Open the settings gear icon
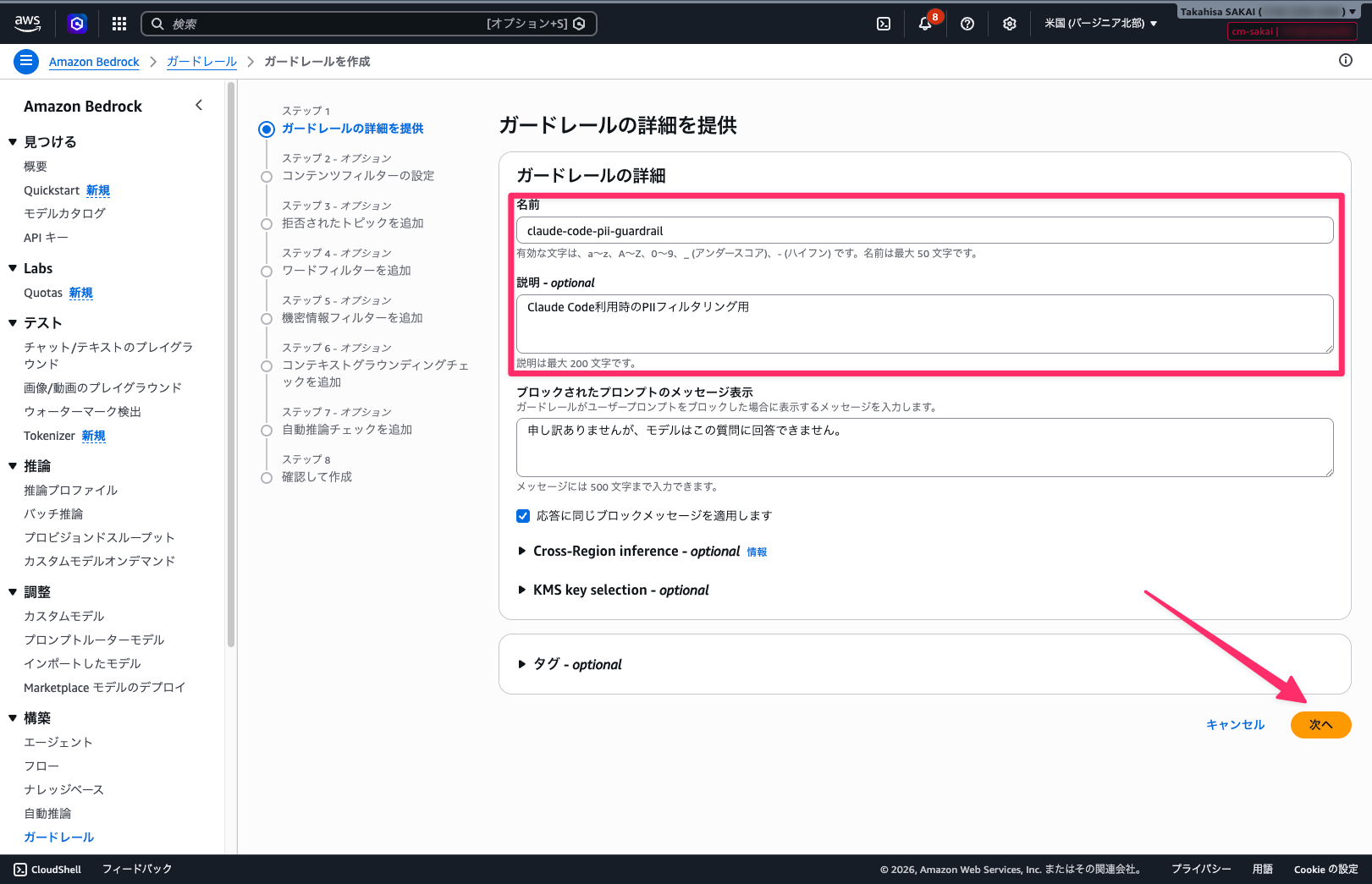This screenshot has height=884, width=1372. coord(1009,24)
